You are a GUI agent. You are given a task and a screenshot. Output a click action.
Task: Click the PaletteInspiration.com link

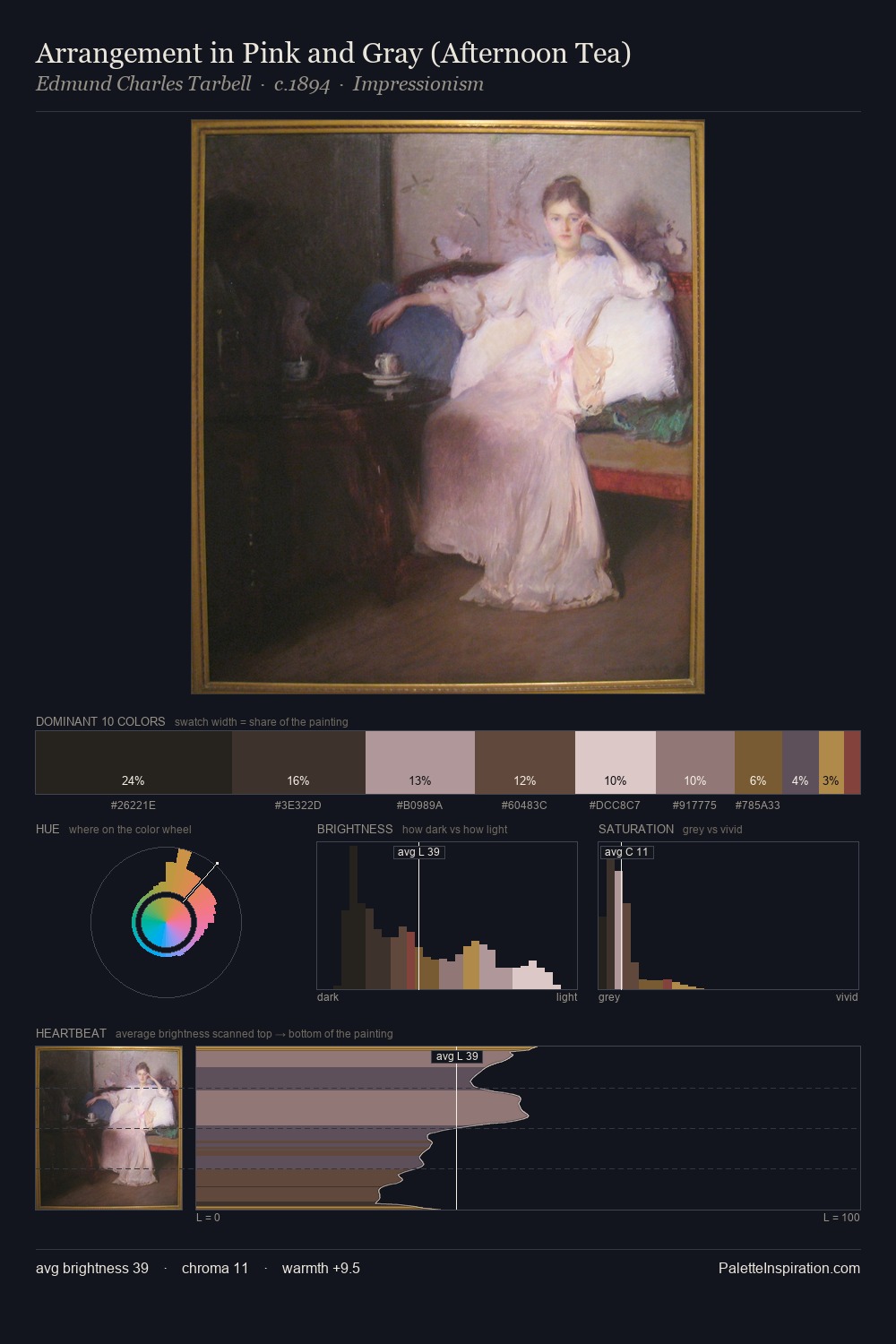(789, 1268)
